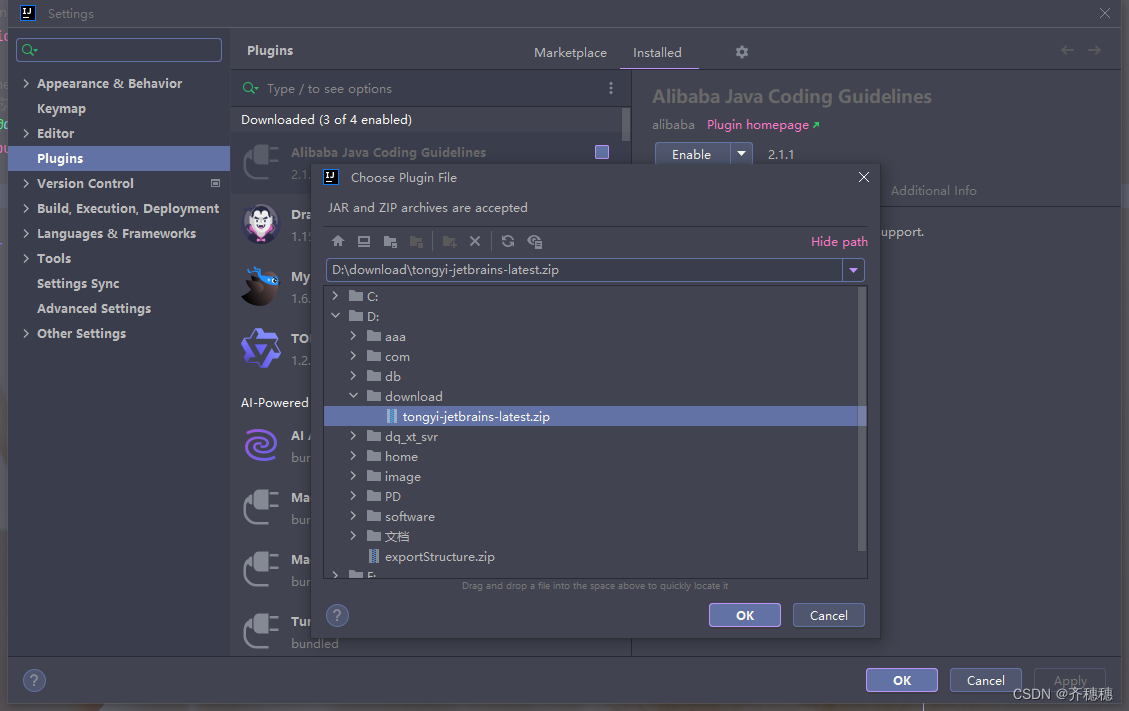Expand the C: drive node

click(x=335, y=295)
